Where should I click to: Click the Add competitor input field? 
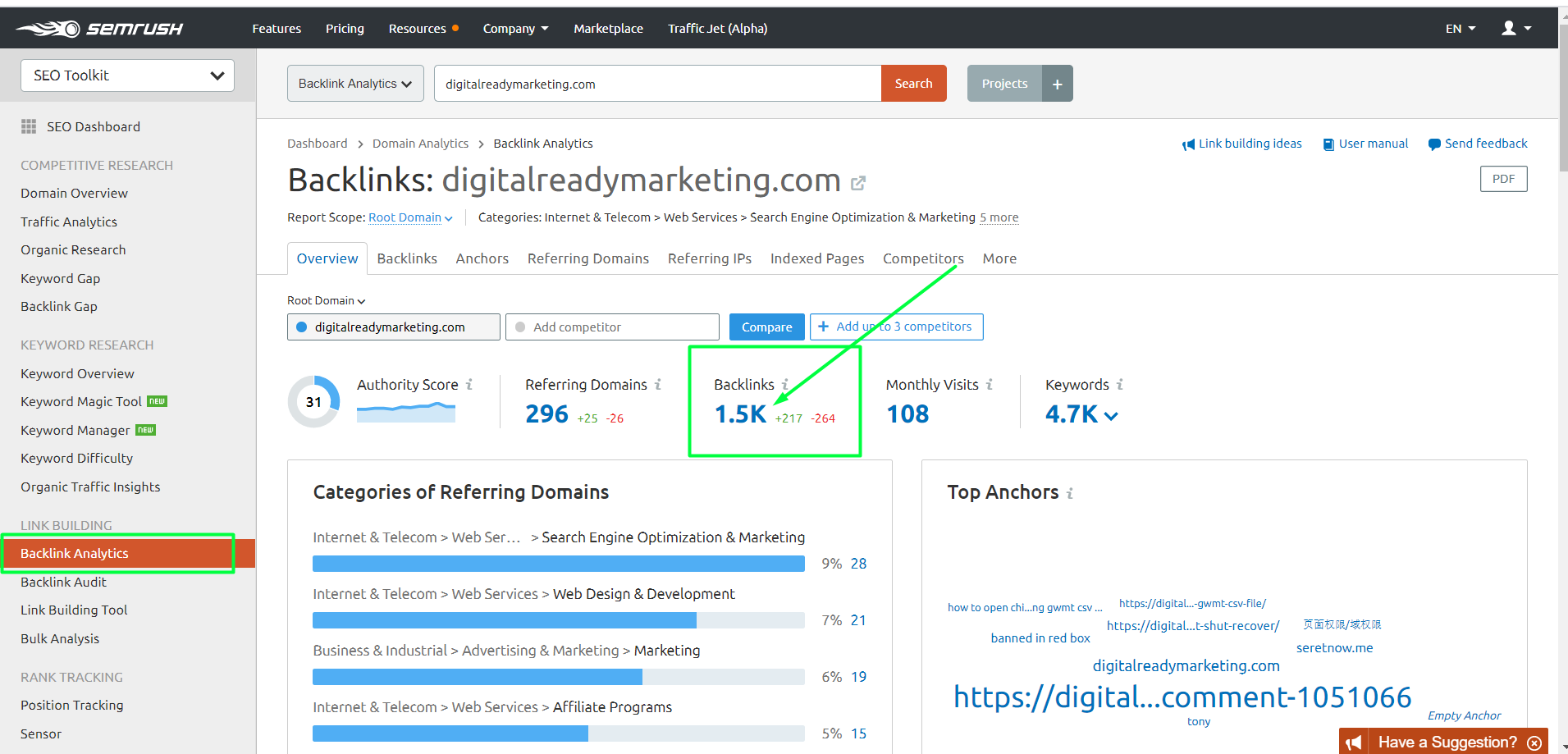click(x=612, y=327)
